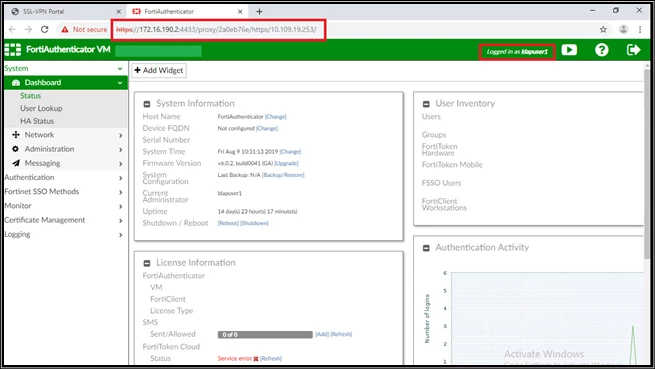
Task: Open the help question mark icon
Action: (x=602, y=50)
